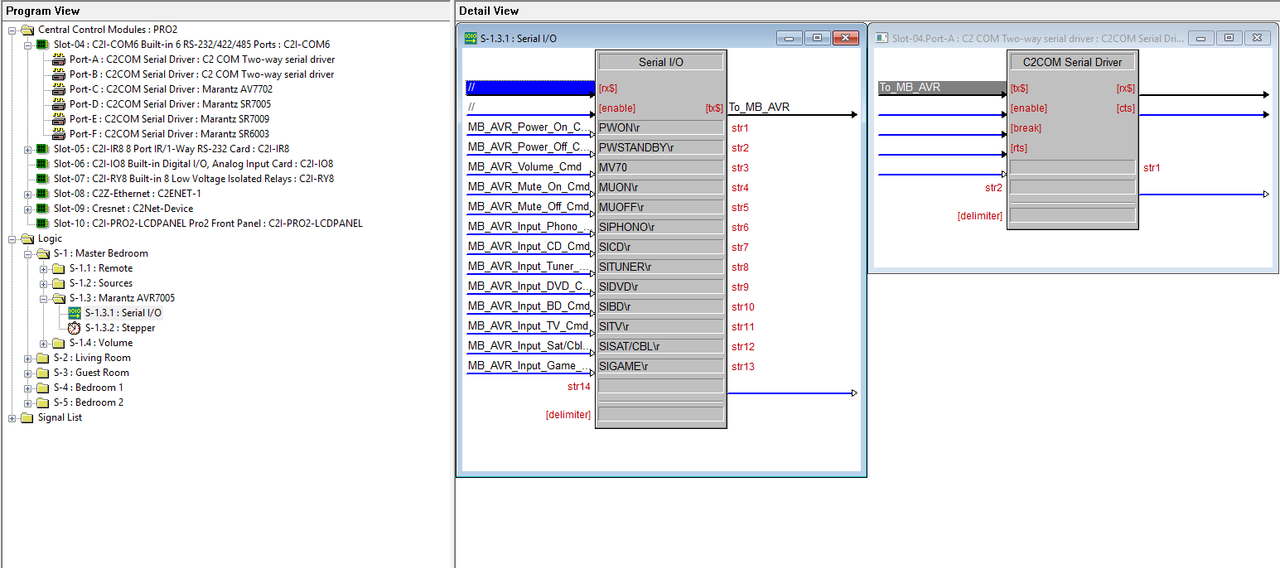Click the Logic folder icon
The image size is (1280, 568).
click(x=27, y=239)
